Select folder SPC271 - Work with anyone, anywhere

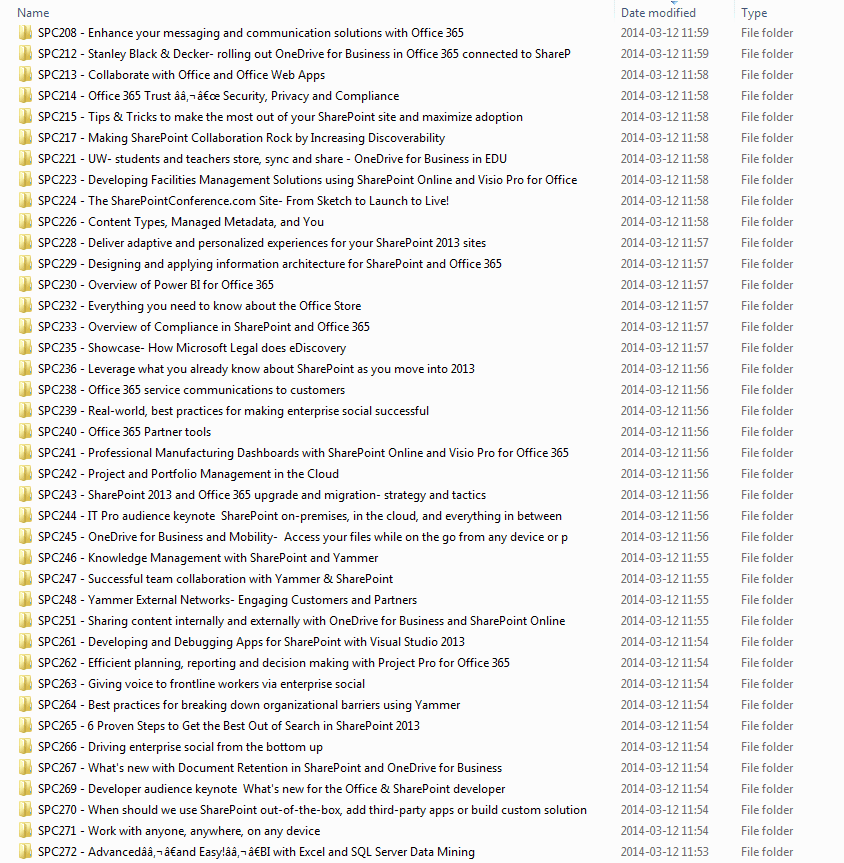click(179, 831)
